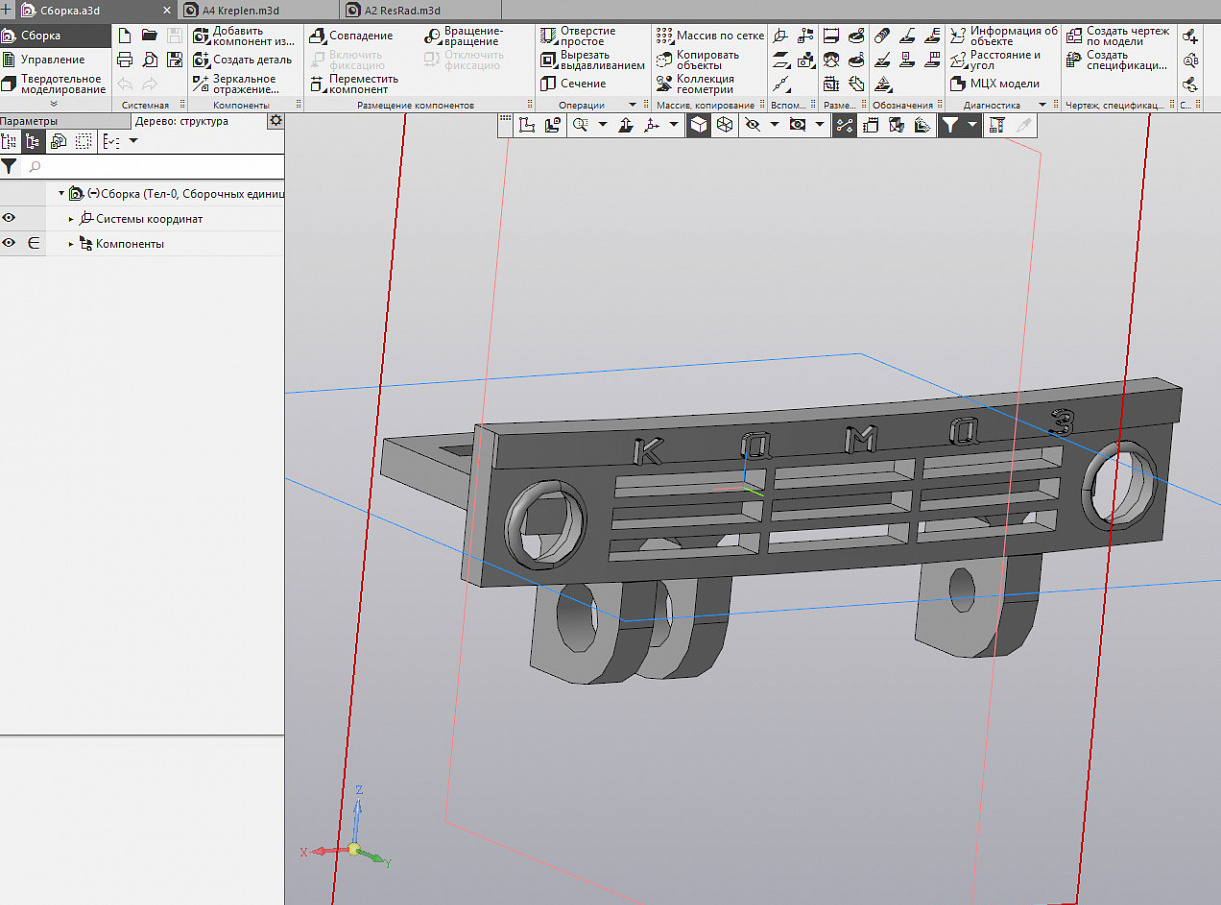Image resolution: width=1221 pixels, height=905 pixels.
Task: Click Добавить компонент из... button
Action: tap(244, 36)
